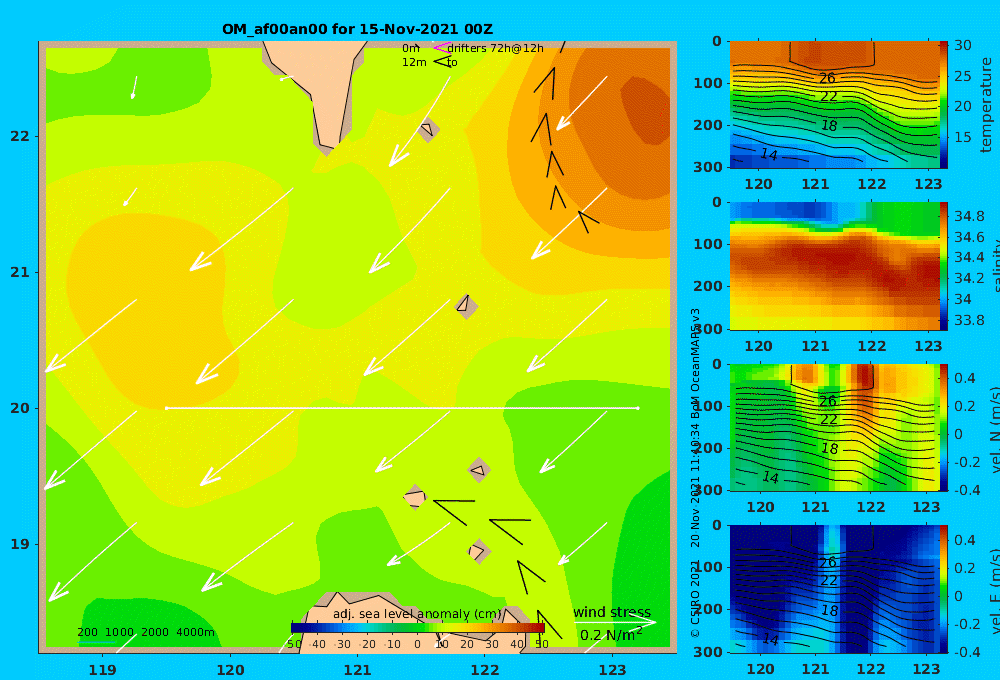The height and width of the screenshot is (680, 1000).
Task: Click the 22 contour label in vel. N panel
Action: click(x=828, y=420)
